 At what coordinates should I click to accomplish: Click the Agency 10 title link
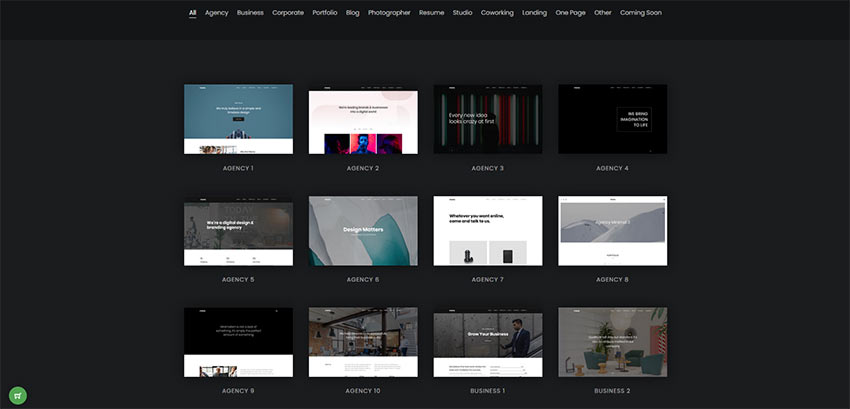click(363, 391)
